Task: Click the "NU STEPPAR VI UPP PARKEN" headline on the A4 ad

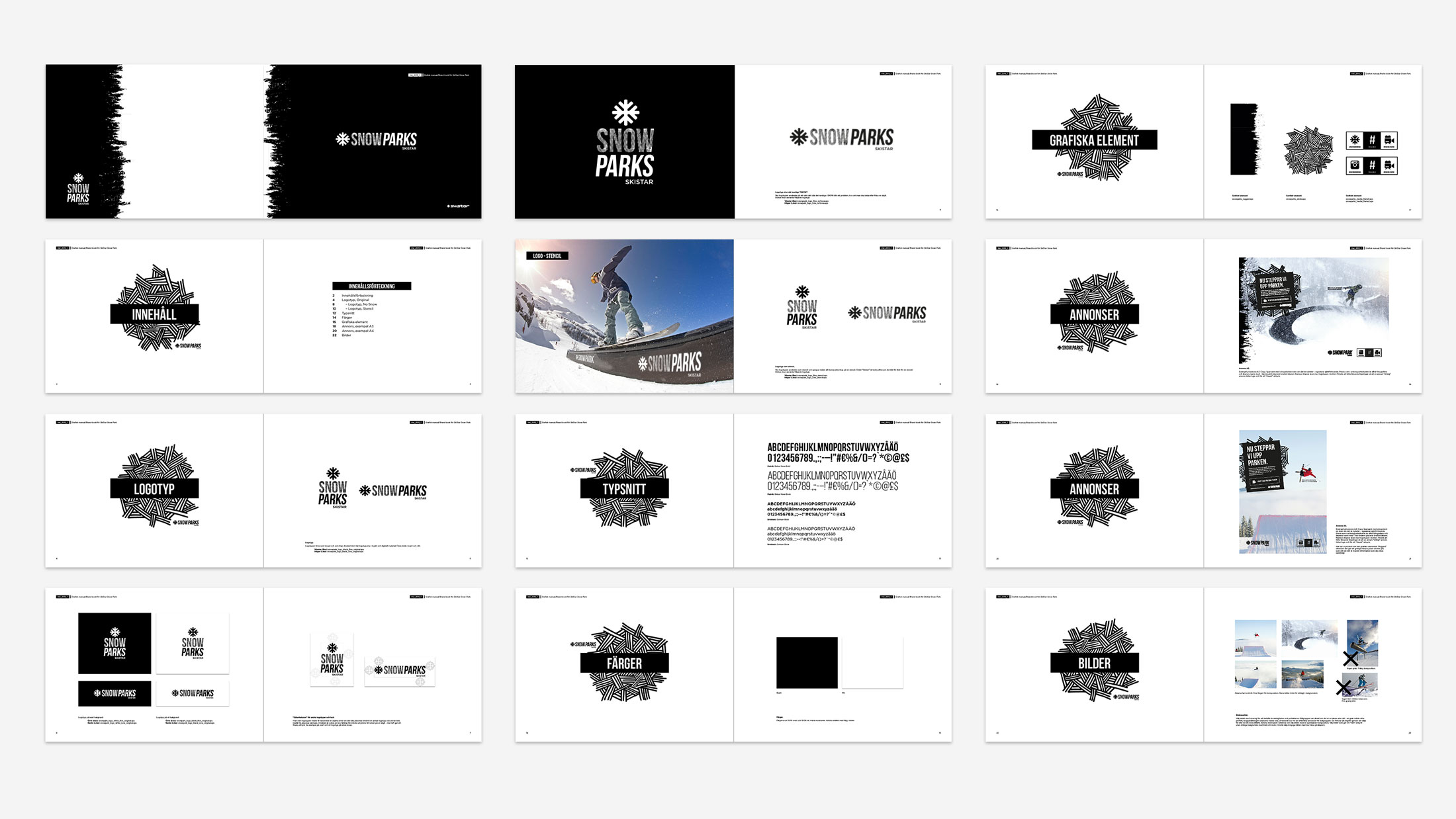Action: [x=1260, y=455]
